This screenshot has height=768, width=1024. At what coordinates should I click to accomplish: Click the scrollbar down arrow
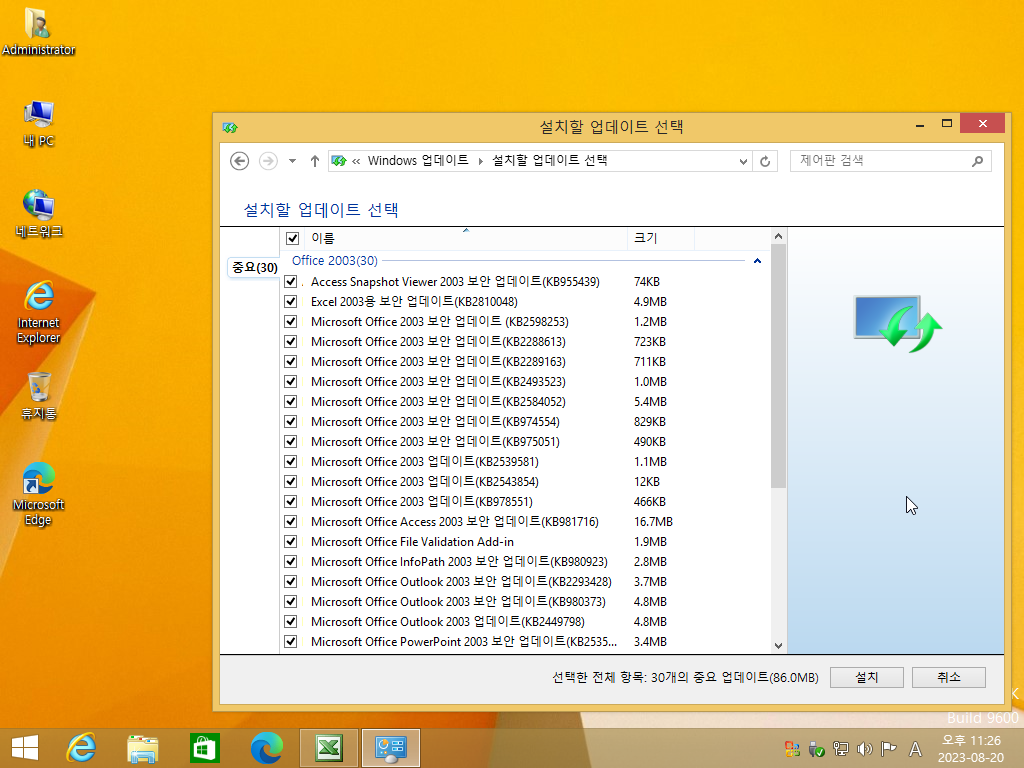(778, 645)
